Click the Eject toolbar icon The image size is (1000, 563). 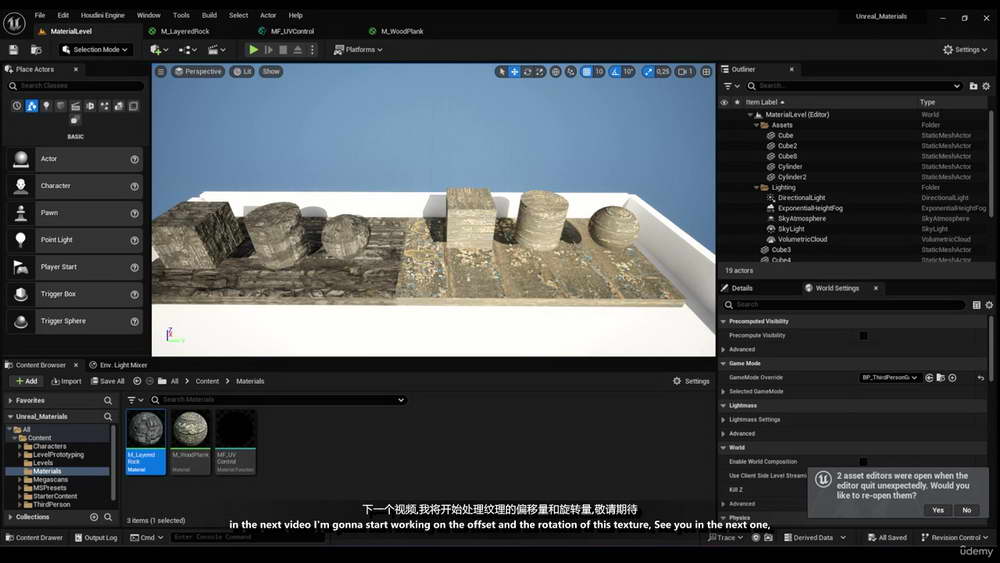click(297, 50)
